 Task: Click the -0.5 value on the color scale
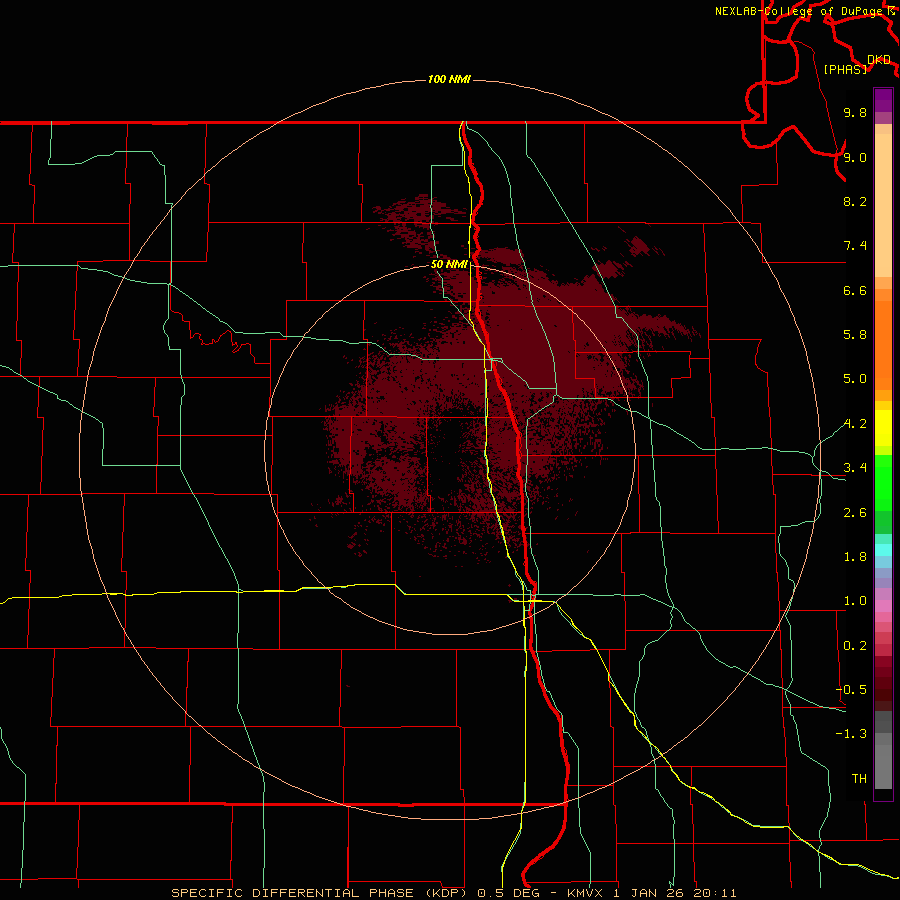(x=851, y=690)
